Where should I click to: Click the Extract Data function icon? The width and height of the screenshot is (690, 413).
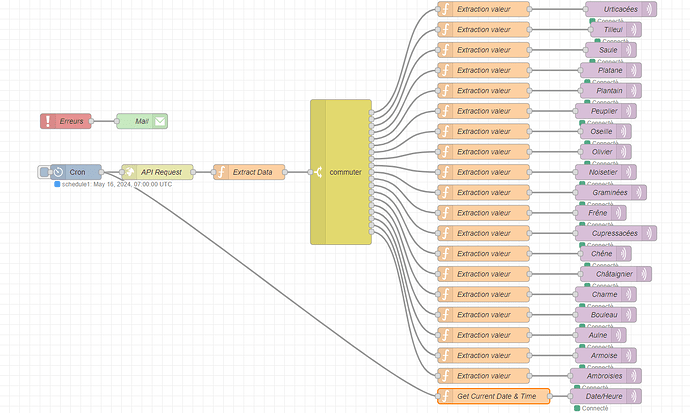[x=221, y=172]
